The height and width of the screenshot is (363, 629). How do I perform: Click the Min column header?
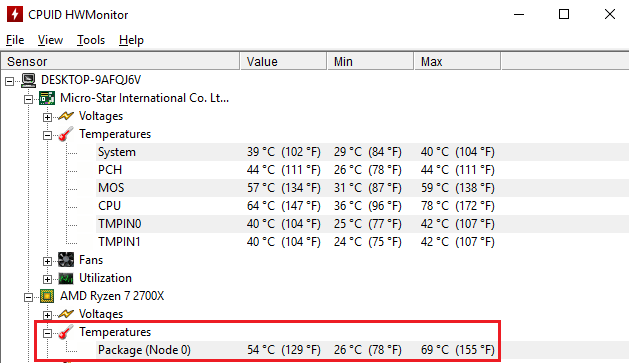click(370, 61)
